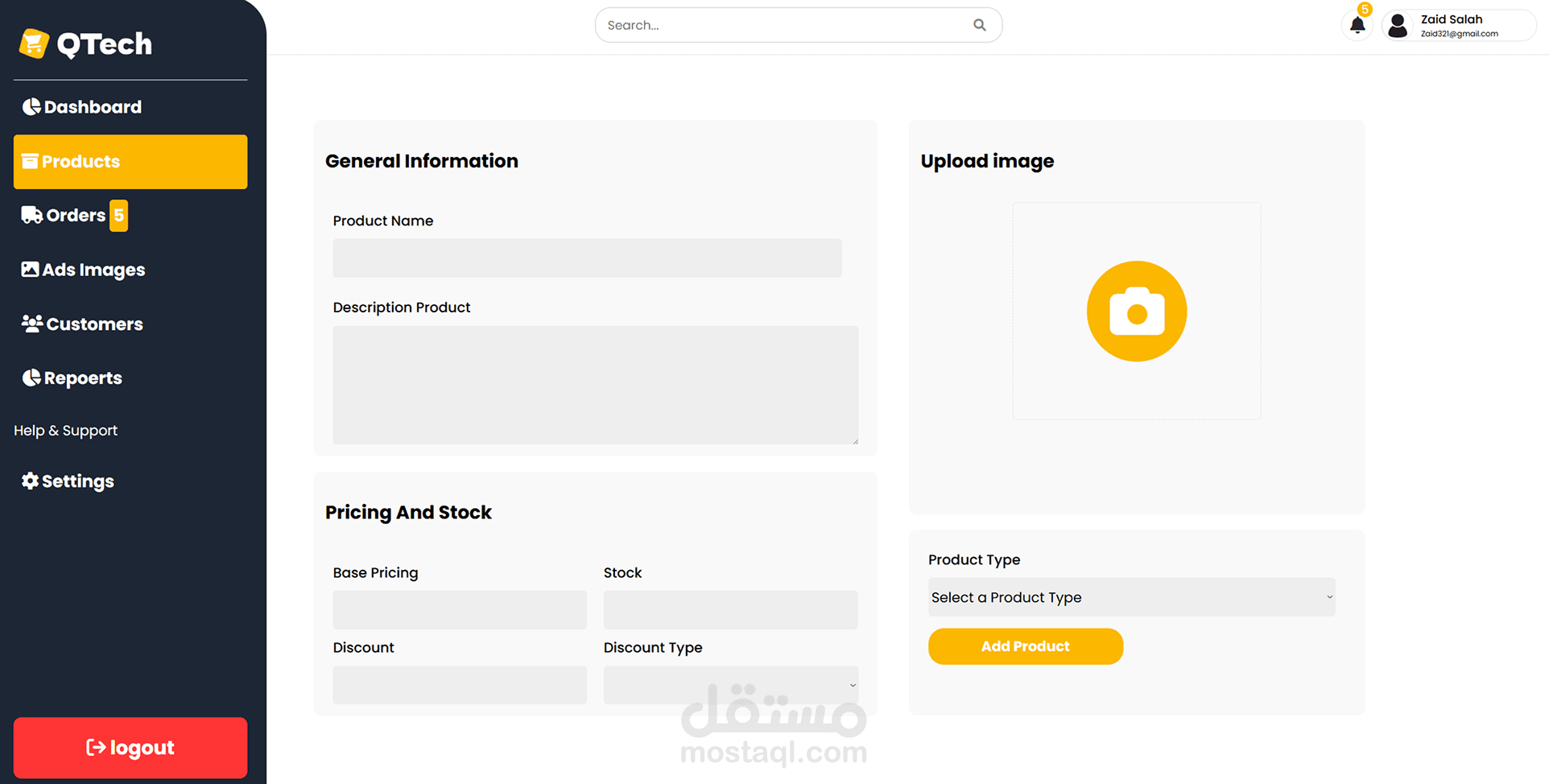This screenshot has height=784, width=1549.
Task: Click the QTech logo icon
Action: pyautogui.click(x=34, y=43)
